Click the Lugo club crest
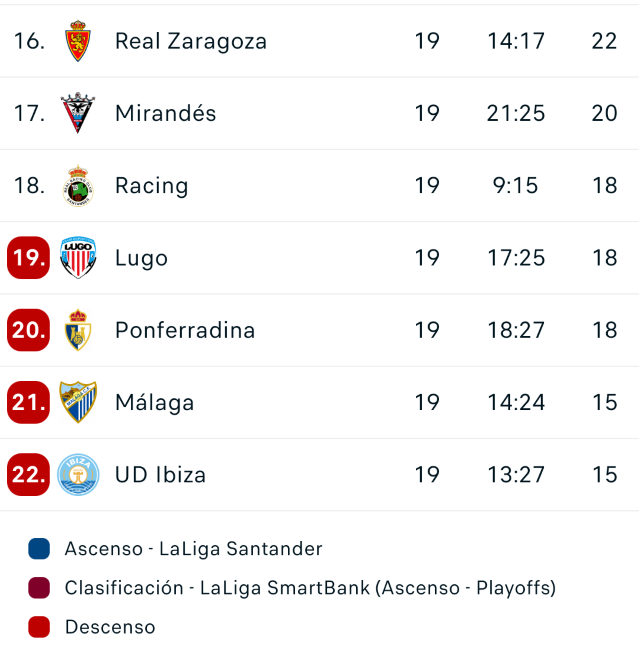The image size is (639, 648). (x=77, y=258)
